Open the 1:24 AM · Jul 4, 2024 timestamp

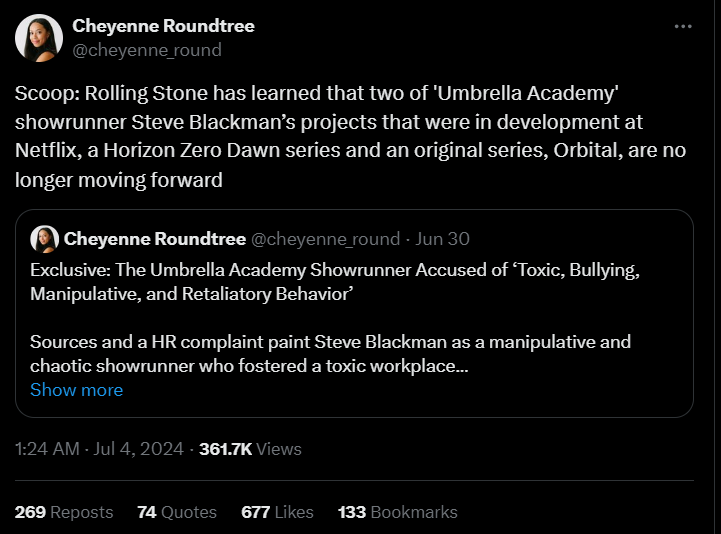click(99, 449)
